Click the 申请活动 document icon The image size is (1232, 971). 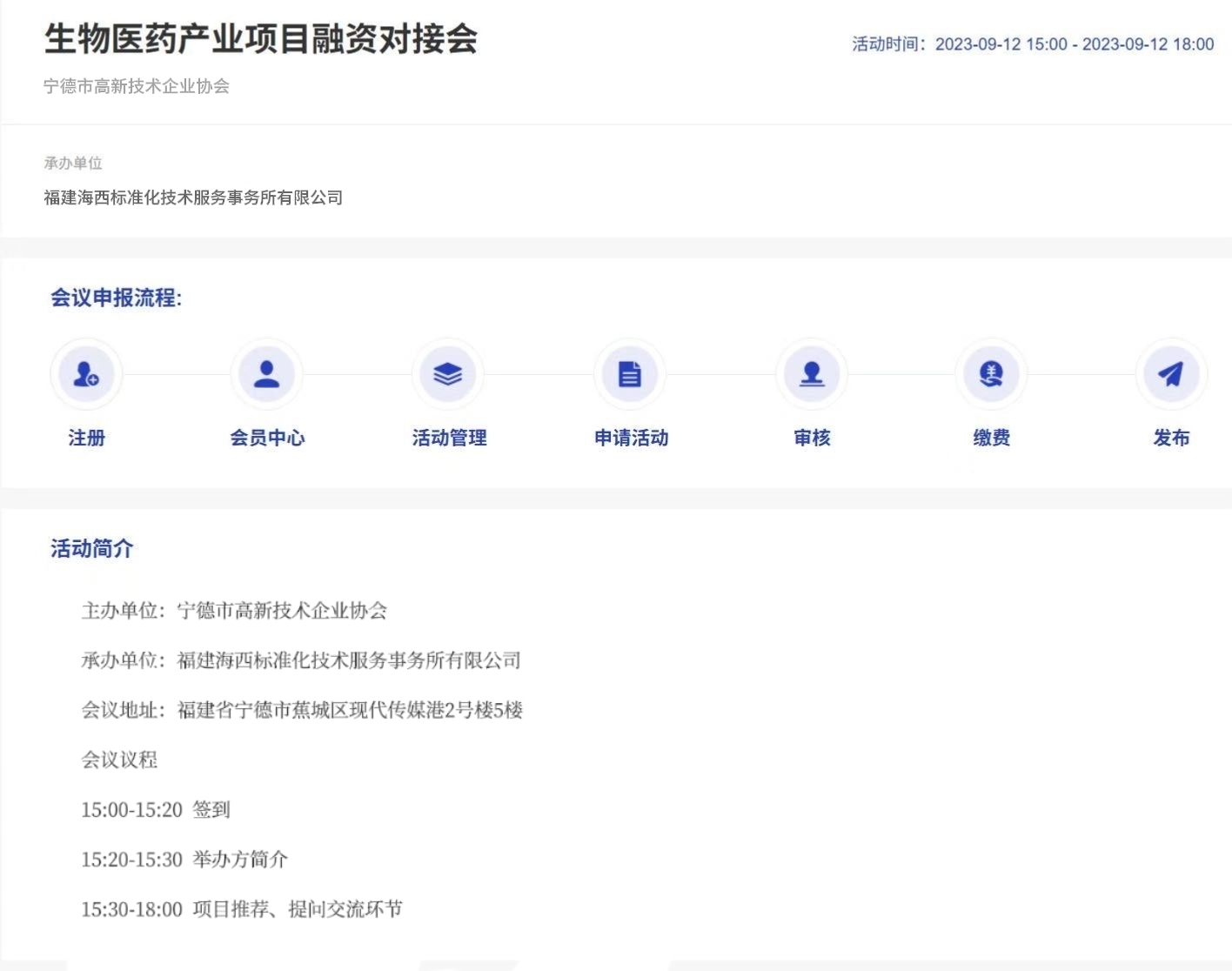[630, 374]
